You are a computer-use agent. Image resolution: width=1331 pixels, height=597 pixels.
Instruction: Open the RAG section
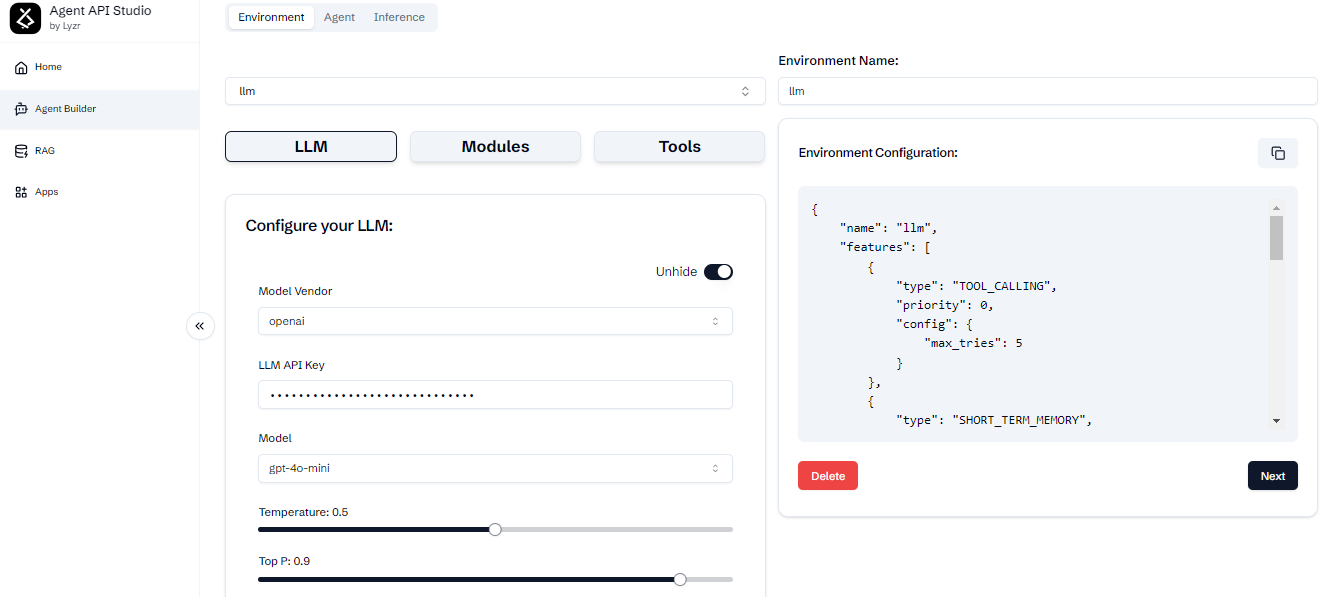[x=44, y=150]
